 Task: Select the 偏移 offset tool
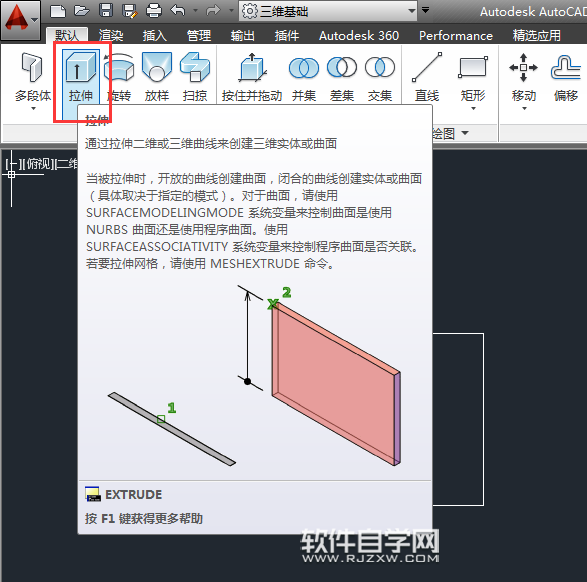(566, 77)
